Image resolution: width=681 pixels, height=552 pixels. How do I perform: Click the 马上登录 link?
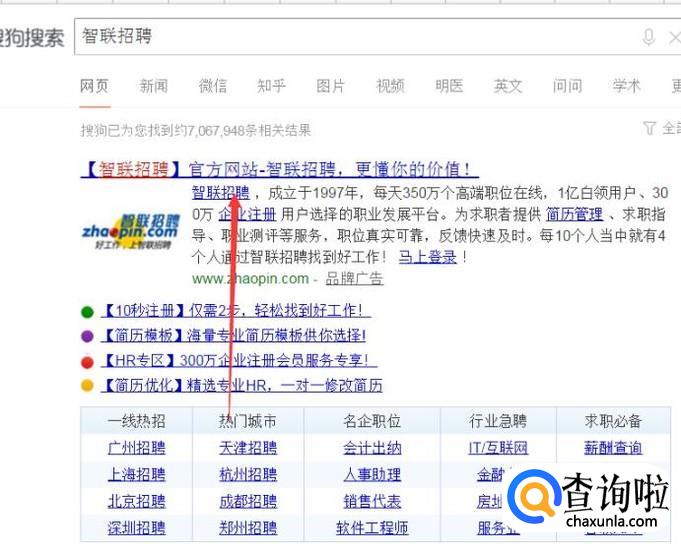coord(428,257)
